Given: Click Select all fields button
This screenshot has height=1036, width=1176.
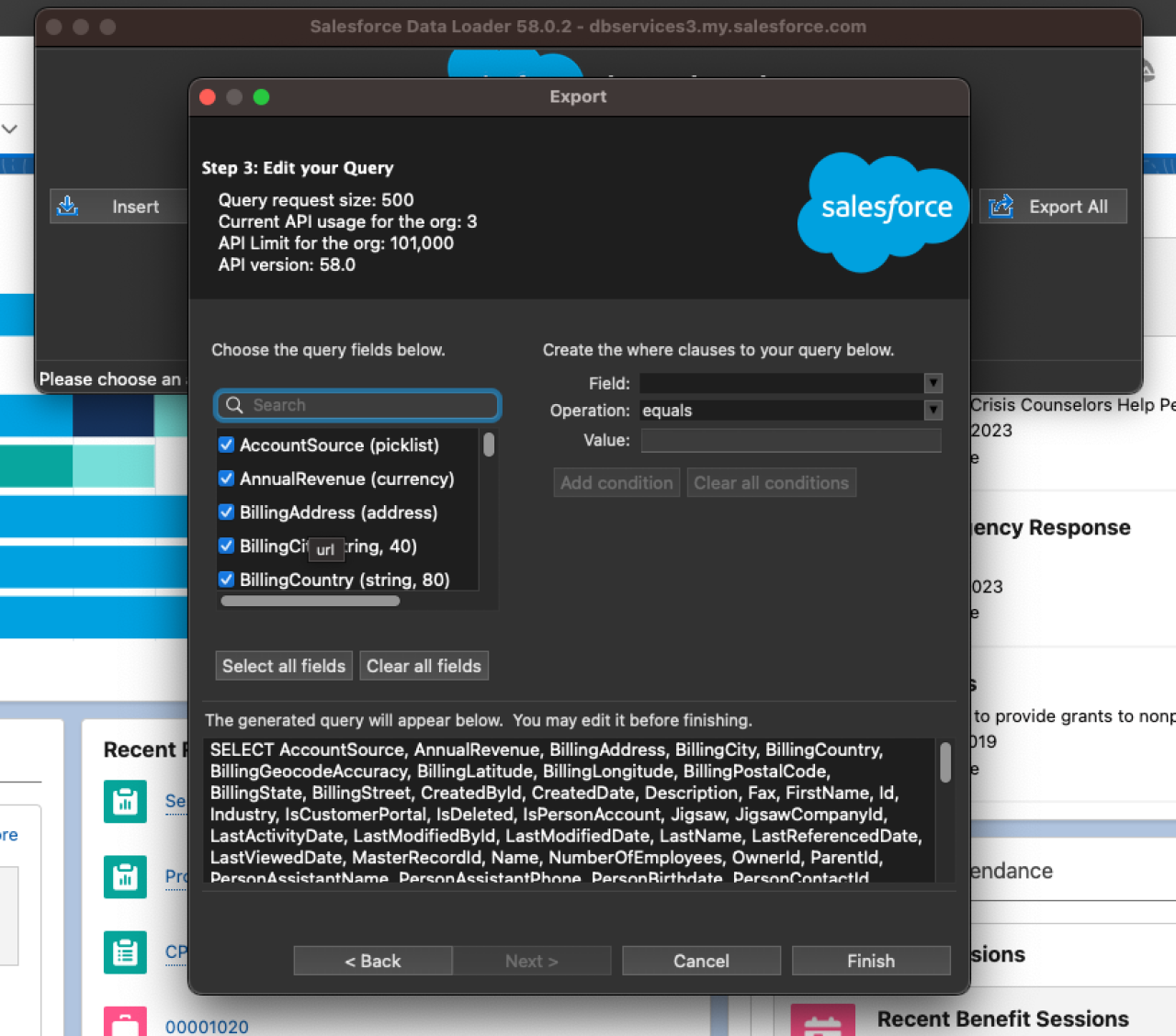Looking at the screenshot, I should coord(284,666).
